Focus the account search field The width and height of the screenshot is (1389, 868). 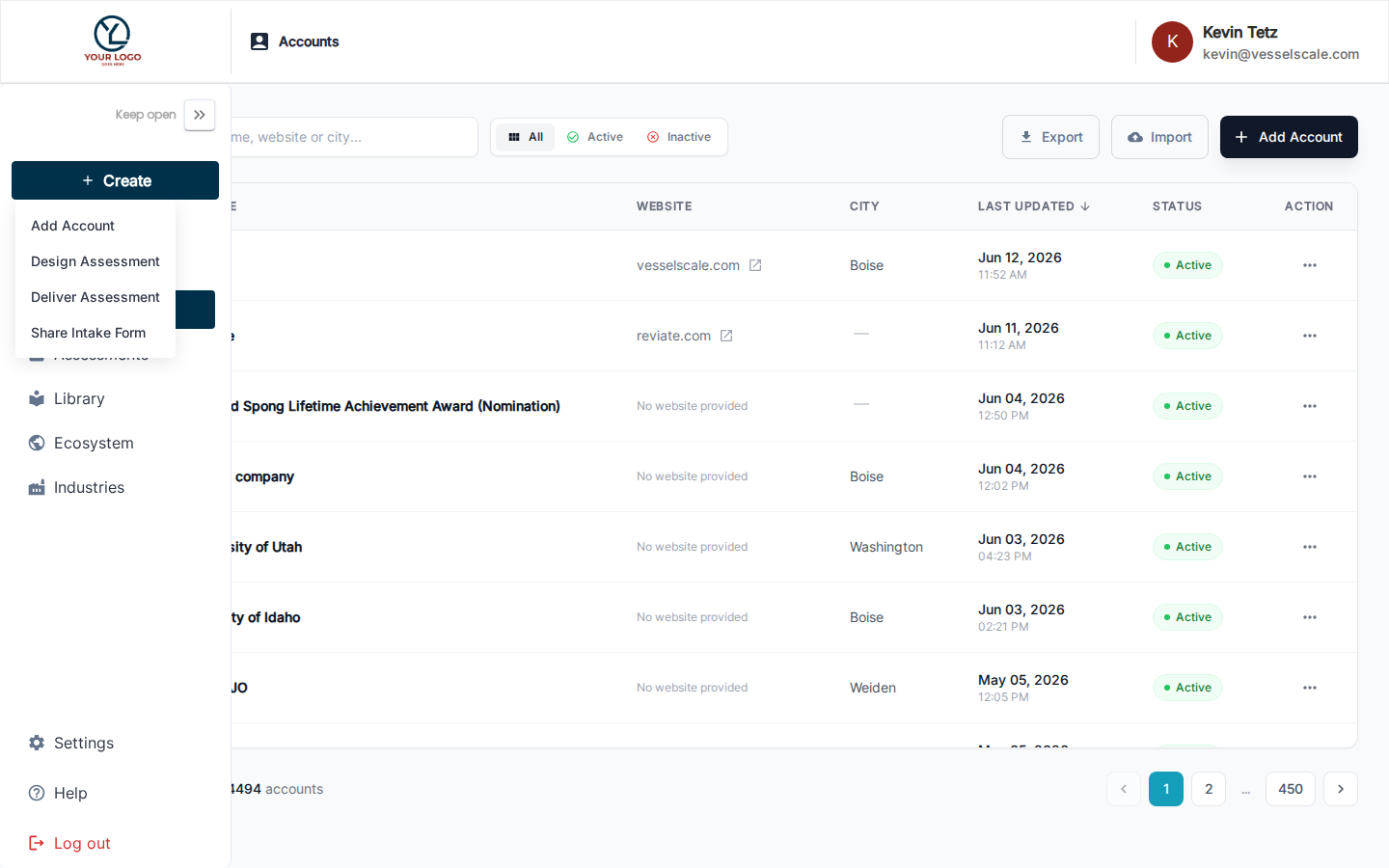(354, 137)
